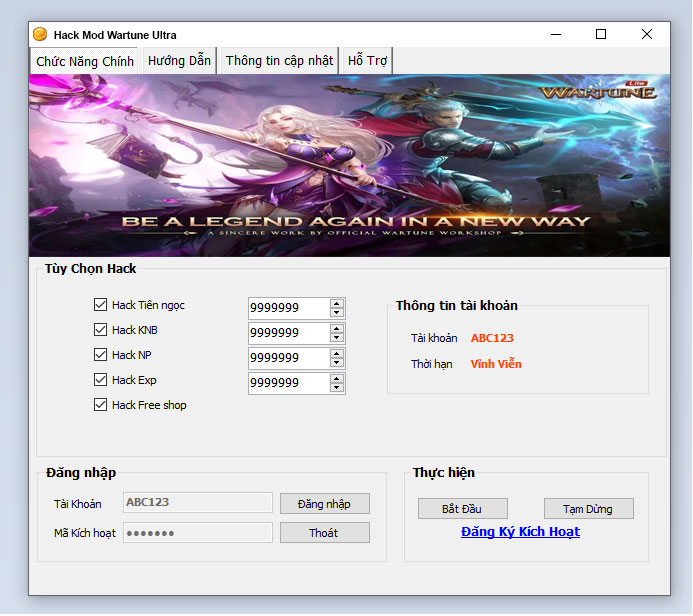Open the Hỗ Trợ tab
The height and width of the screenshot is (616, 693).
click(367, 61)
